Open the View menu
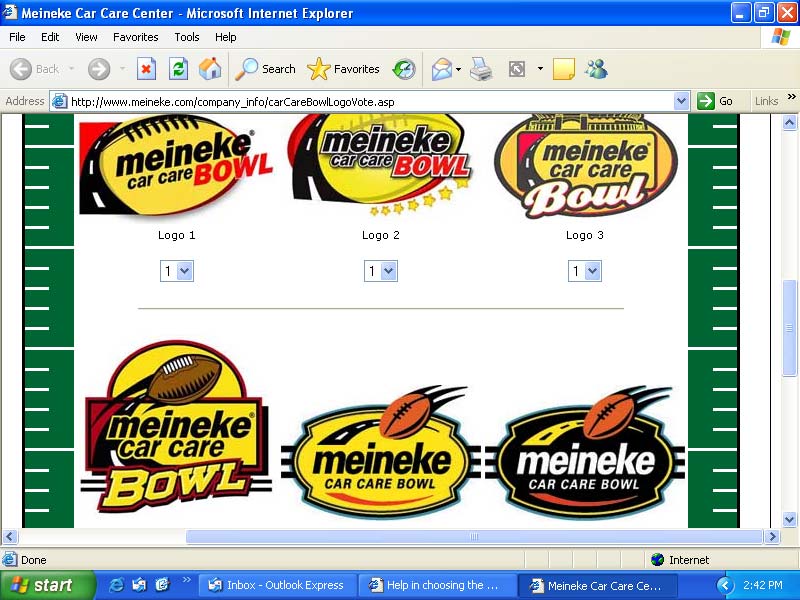The image size is (800, 600). pos(86,37)
